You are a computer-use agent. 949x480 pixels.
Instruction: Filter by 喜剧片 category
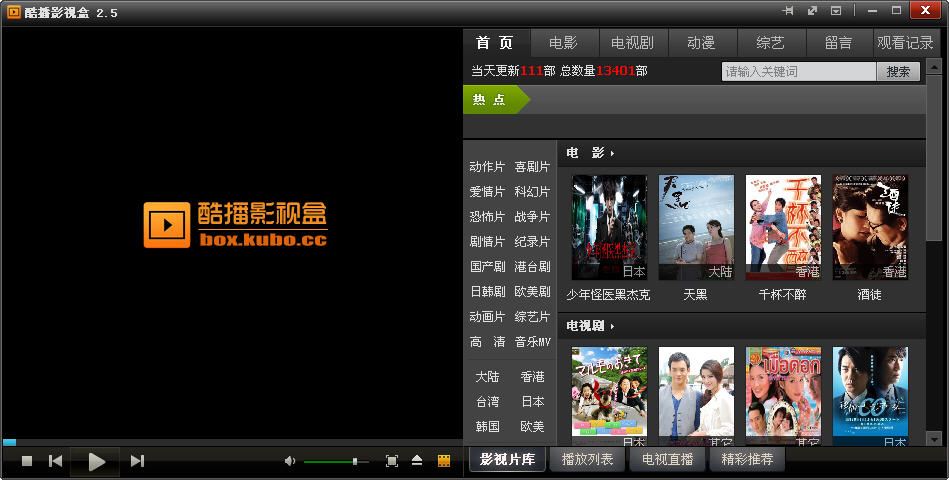(532, 166)
